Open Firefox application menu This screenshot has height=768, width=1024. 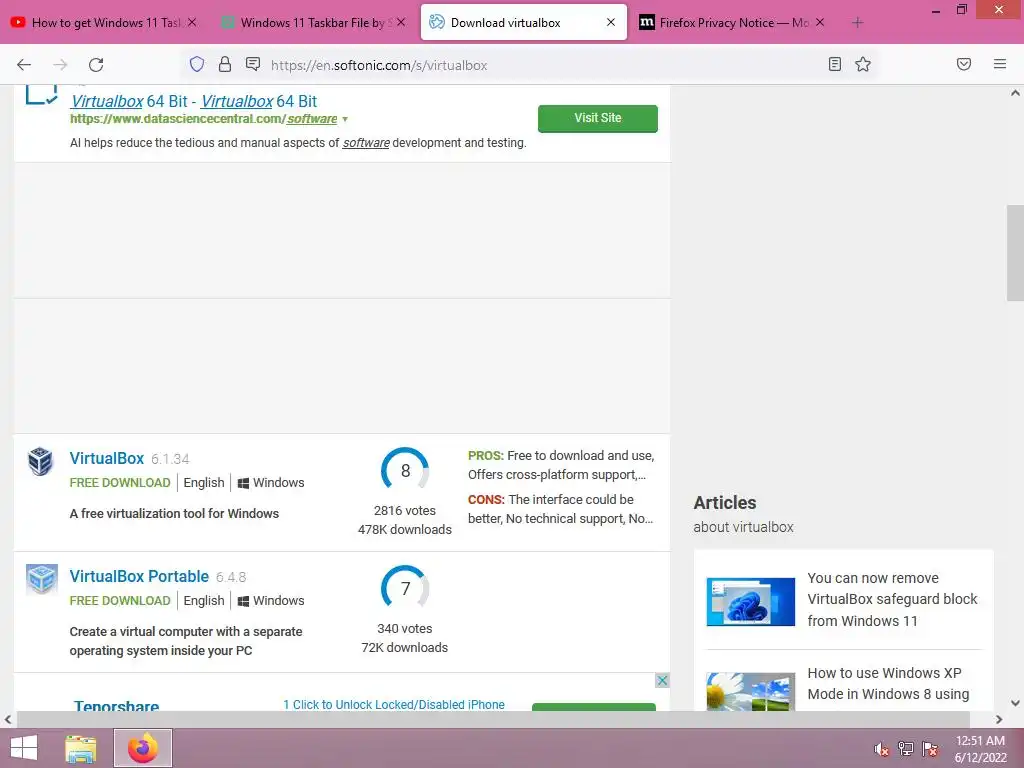[x=1000, y=64]
